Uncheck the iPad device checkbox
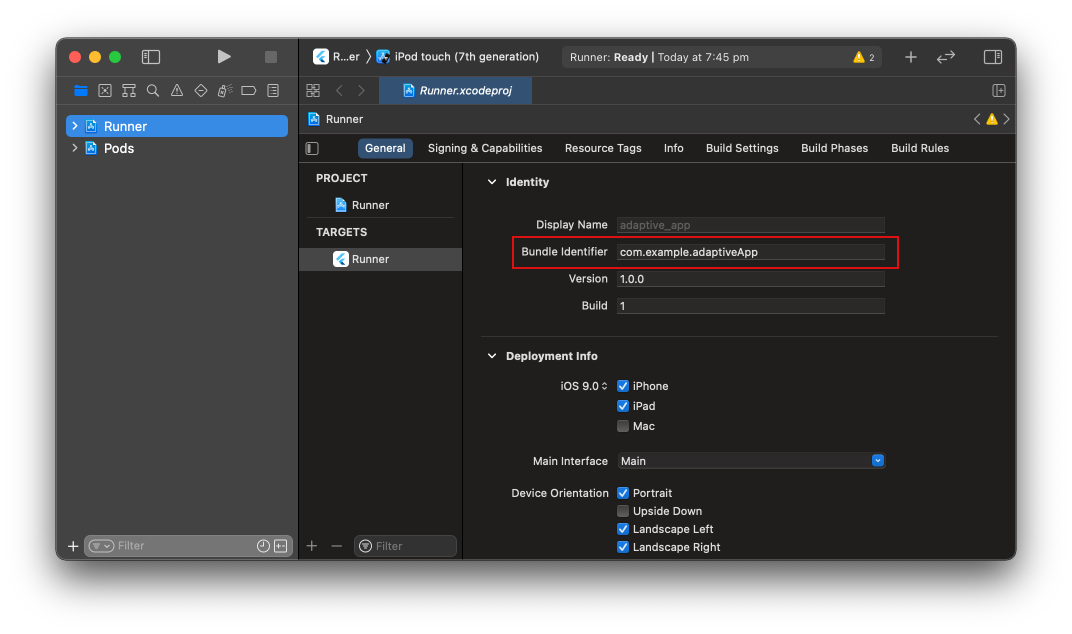 tap(623, 406)
